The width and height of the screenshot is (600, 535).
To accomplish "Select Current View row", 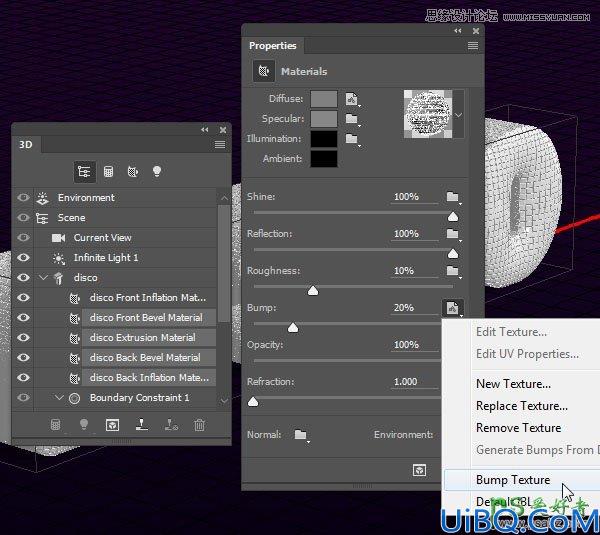I will 125,237.
